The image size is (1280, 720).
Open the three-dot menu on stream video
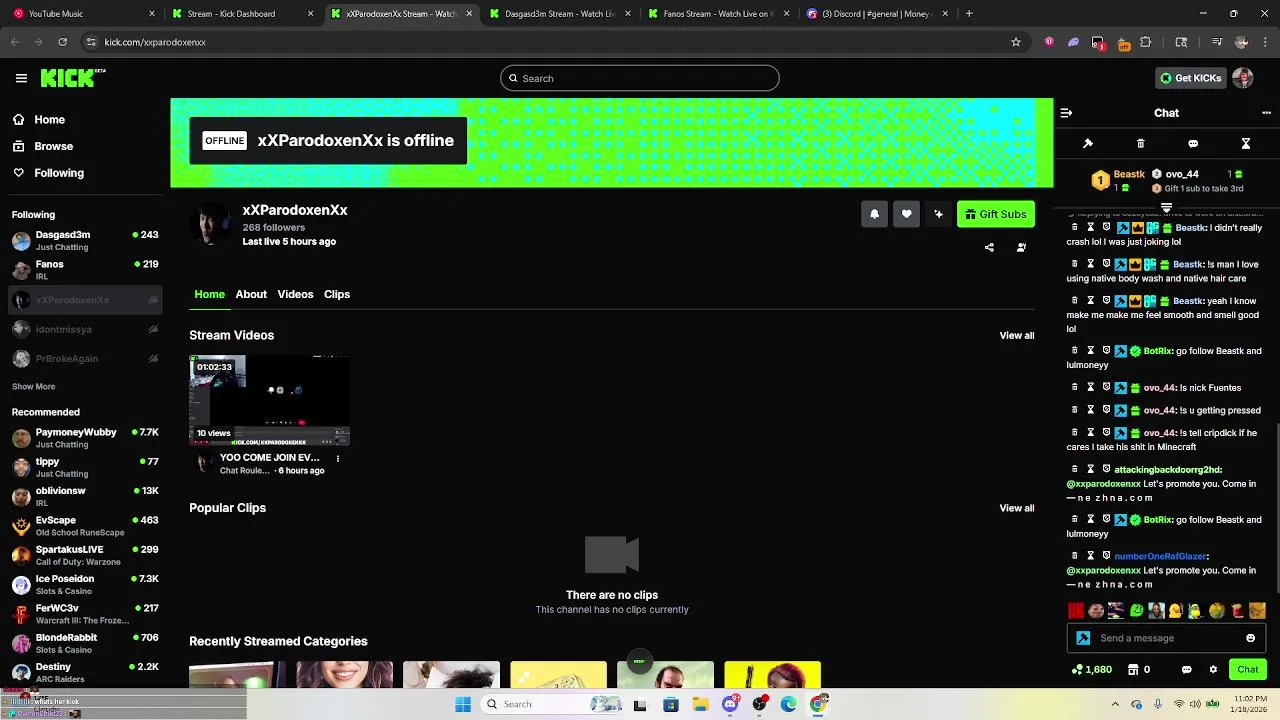click(x=338, y=459)
